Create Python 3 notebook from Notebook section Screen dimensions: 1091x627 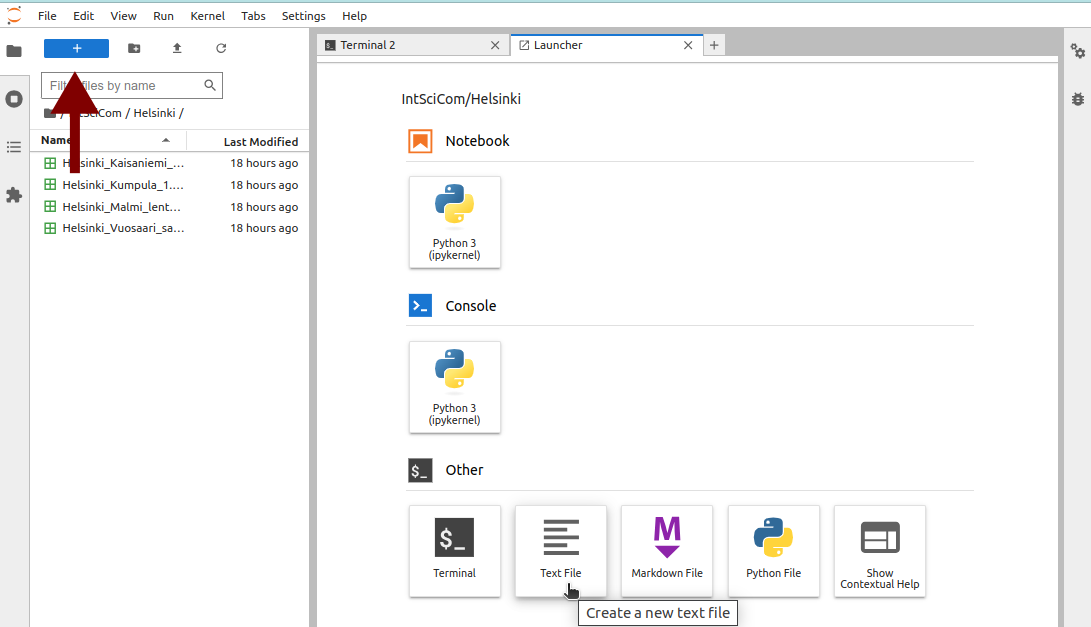click(x=454, y=222)
